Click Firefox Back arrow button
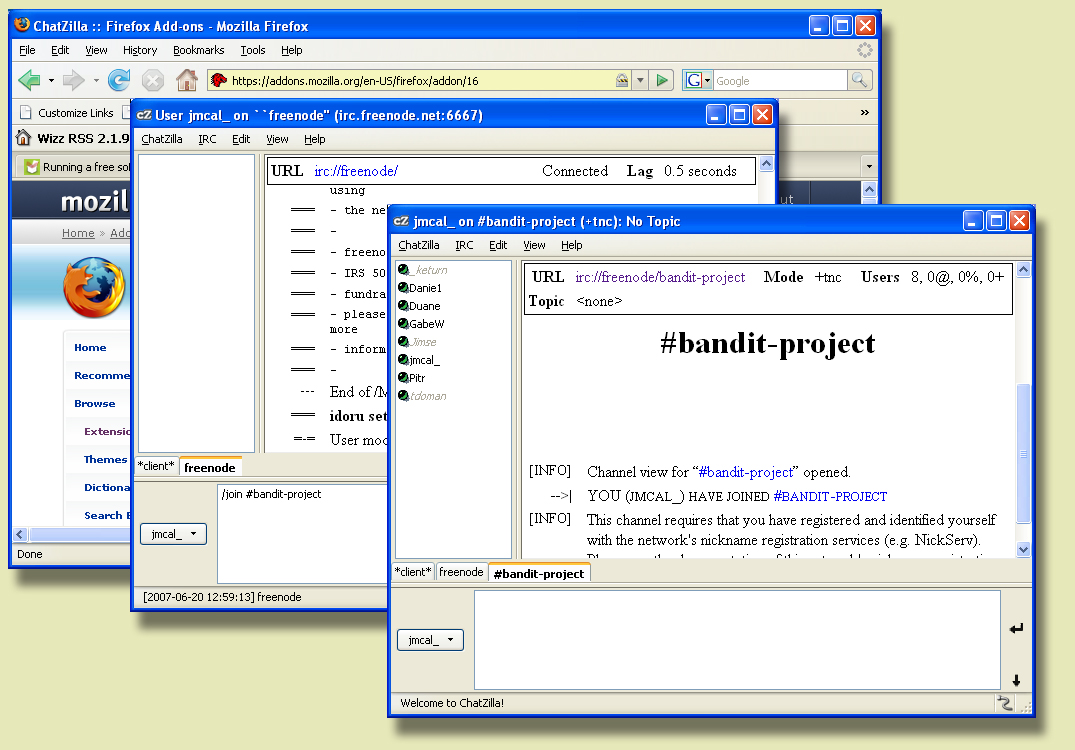 tap(29, 80)
